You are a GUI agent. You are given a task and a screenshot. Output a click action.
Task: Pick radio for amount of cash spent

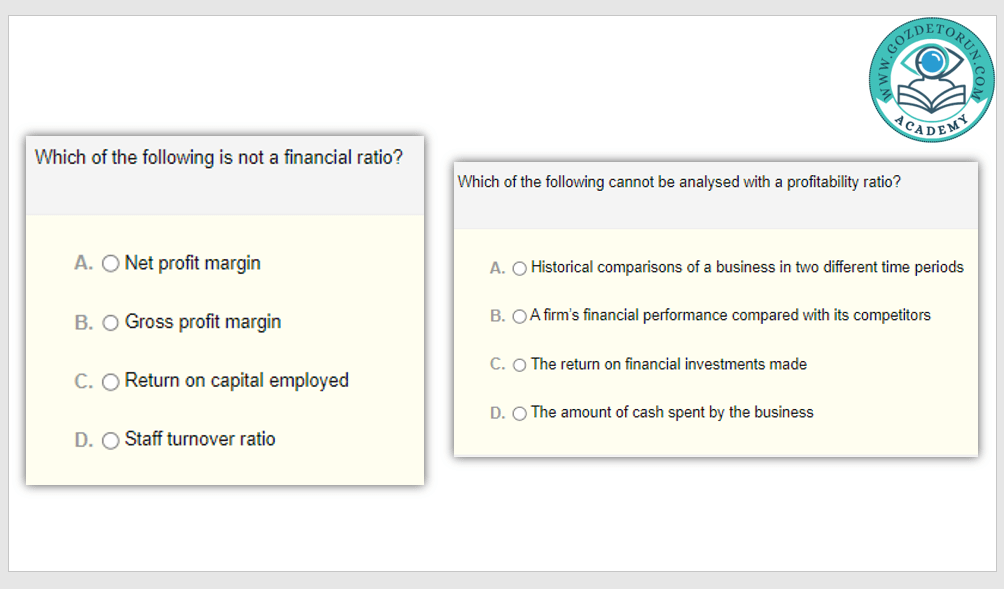pos(519,413)
